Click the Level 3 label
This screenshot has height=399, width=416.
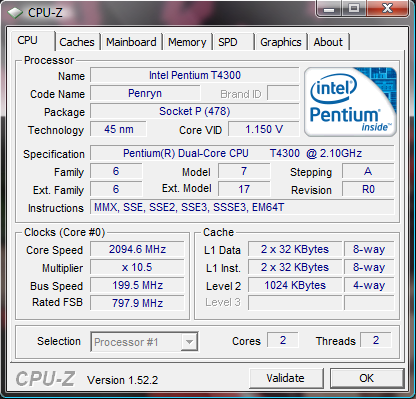point(223,302)
